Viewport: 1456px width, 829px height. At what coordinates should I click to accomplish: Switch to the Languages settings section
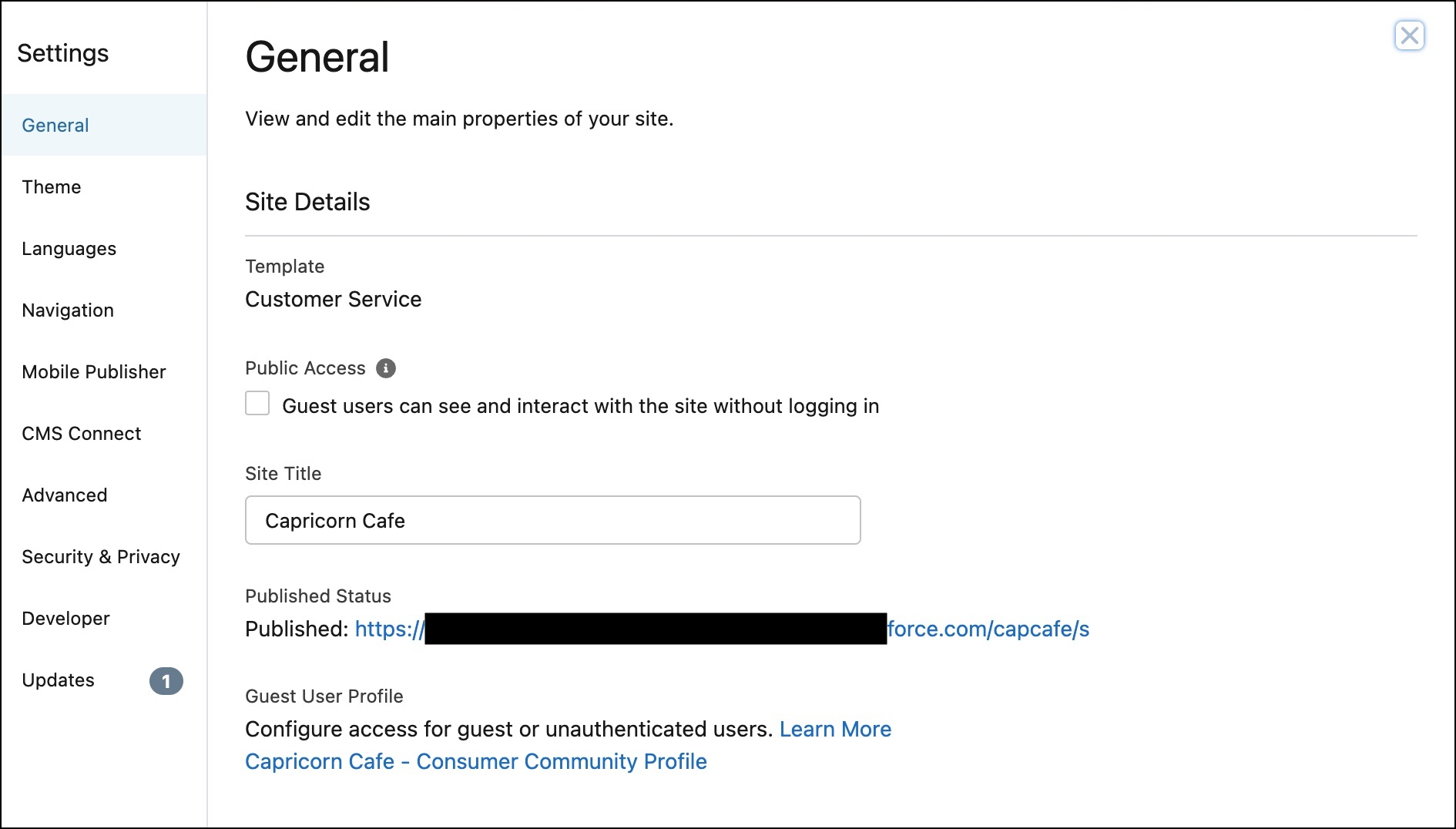pos(69,248)
